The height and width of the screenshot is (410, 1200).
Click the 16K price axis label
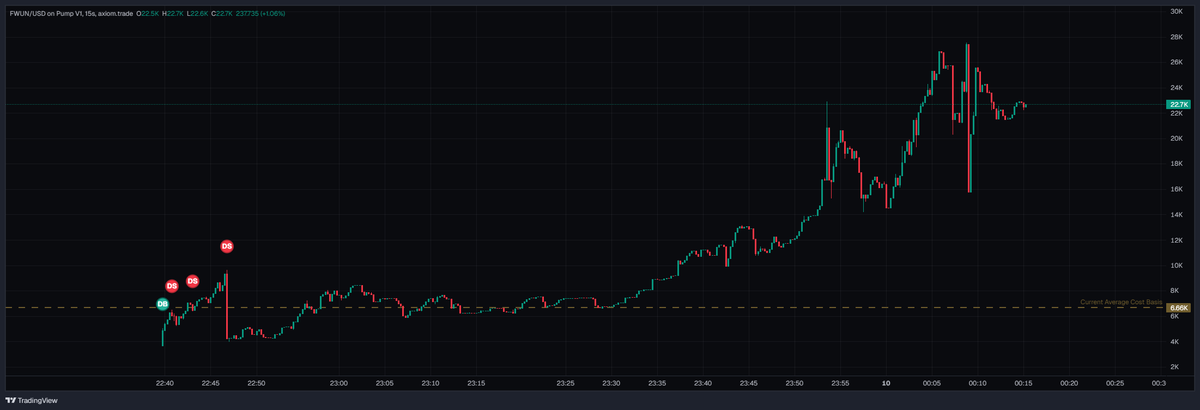coord(1177,189)
